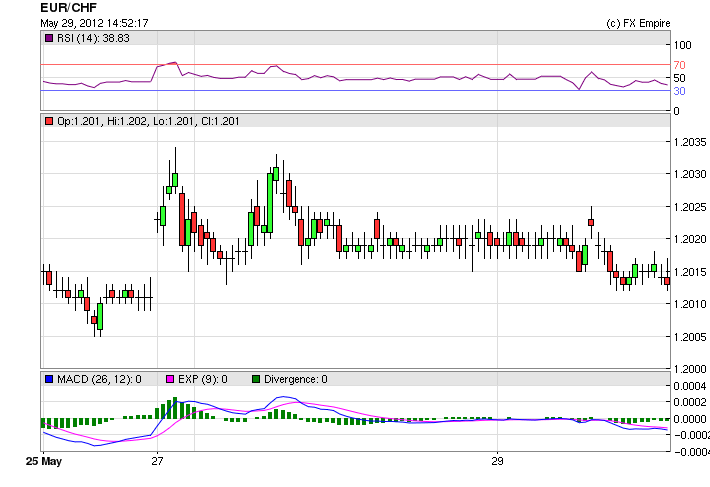Click the price axis label 1.2020

(x=690, y=239)
